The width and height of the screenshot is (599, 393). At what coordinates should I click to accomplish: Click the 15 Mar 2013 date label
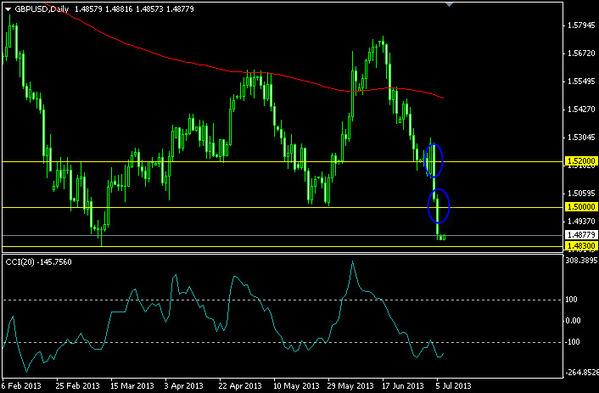pos(133,386)
